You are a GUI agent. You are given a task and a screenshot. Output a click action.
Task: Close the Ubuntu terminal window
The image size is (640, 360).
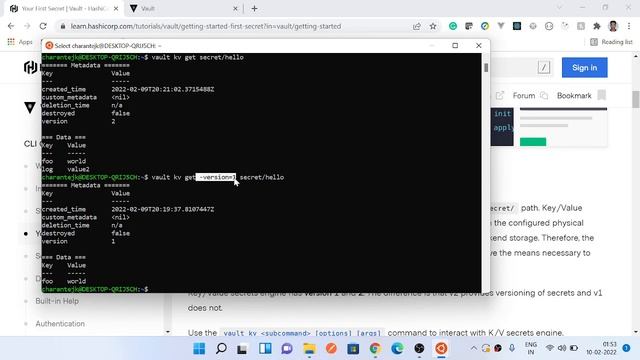[478, 45]
